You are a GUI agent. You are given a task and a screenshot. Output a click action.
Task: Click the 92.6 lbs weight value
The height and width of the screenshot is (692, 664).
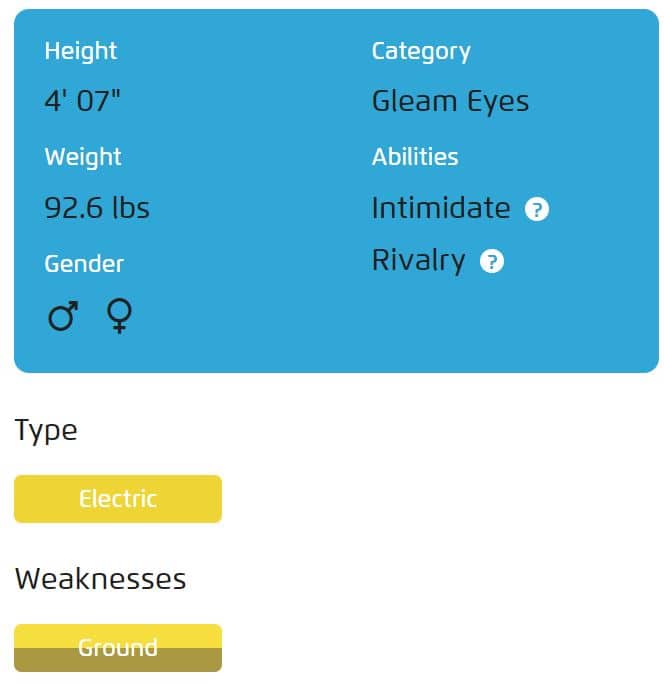click(x=97, y=208)
